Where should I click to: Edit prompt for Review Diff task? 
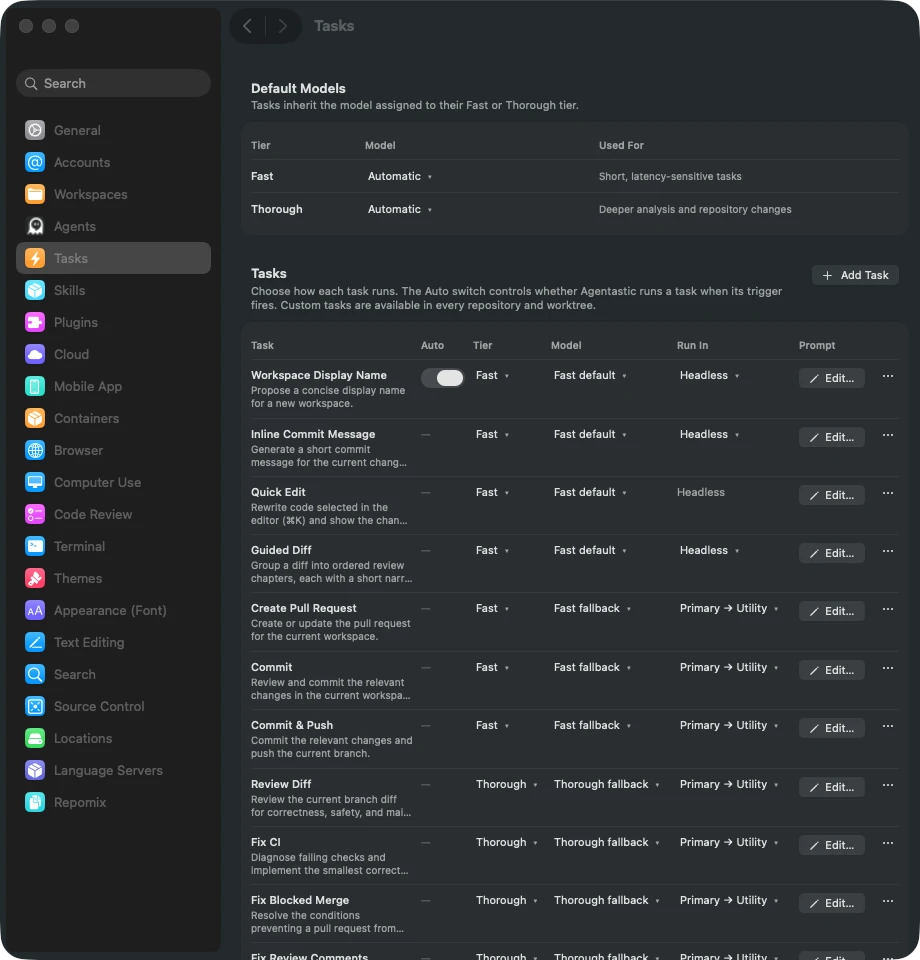pos(831,787)
